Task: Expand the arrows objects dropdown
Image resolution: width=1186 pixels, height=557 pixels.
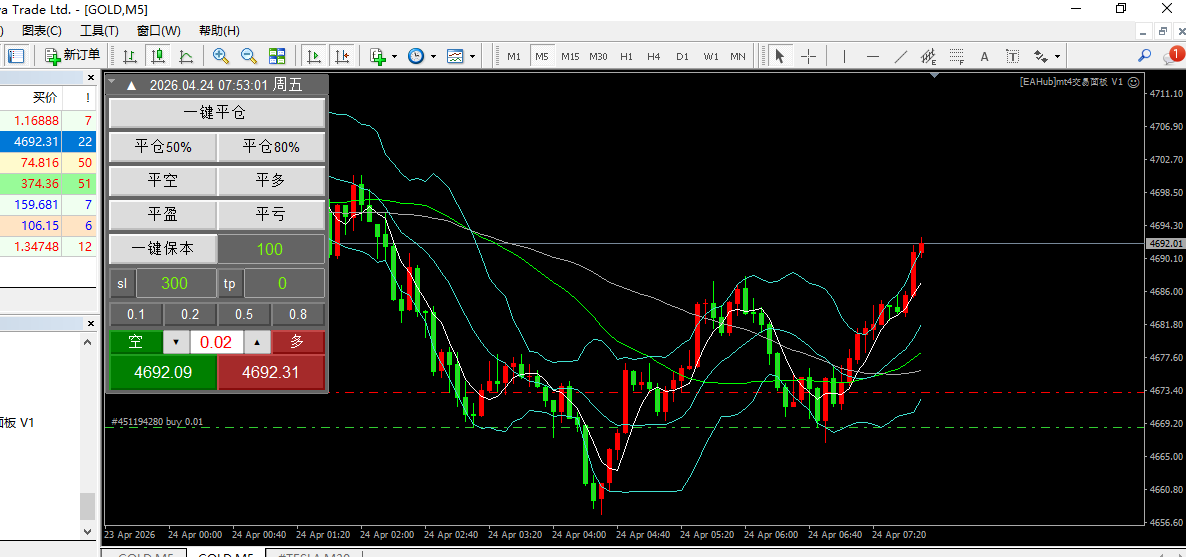Action: pyautogui.click(x=1057, y=56)
